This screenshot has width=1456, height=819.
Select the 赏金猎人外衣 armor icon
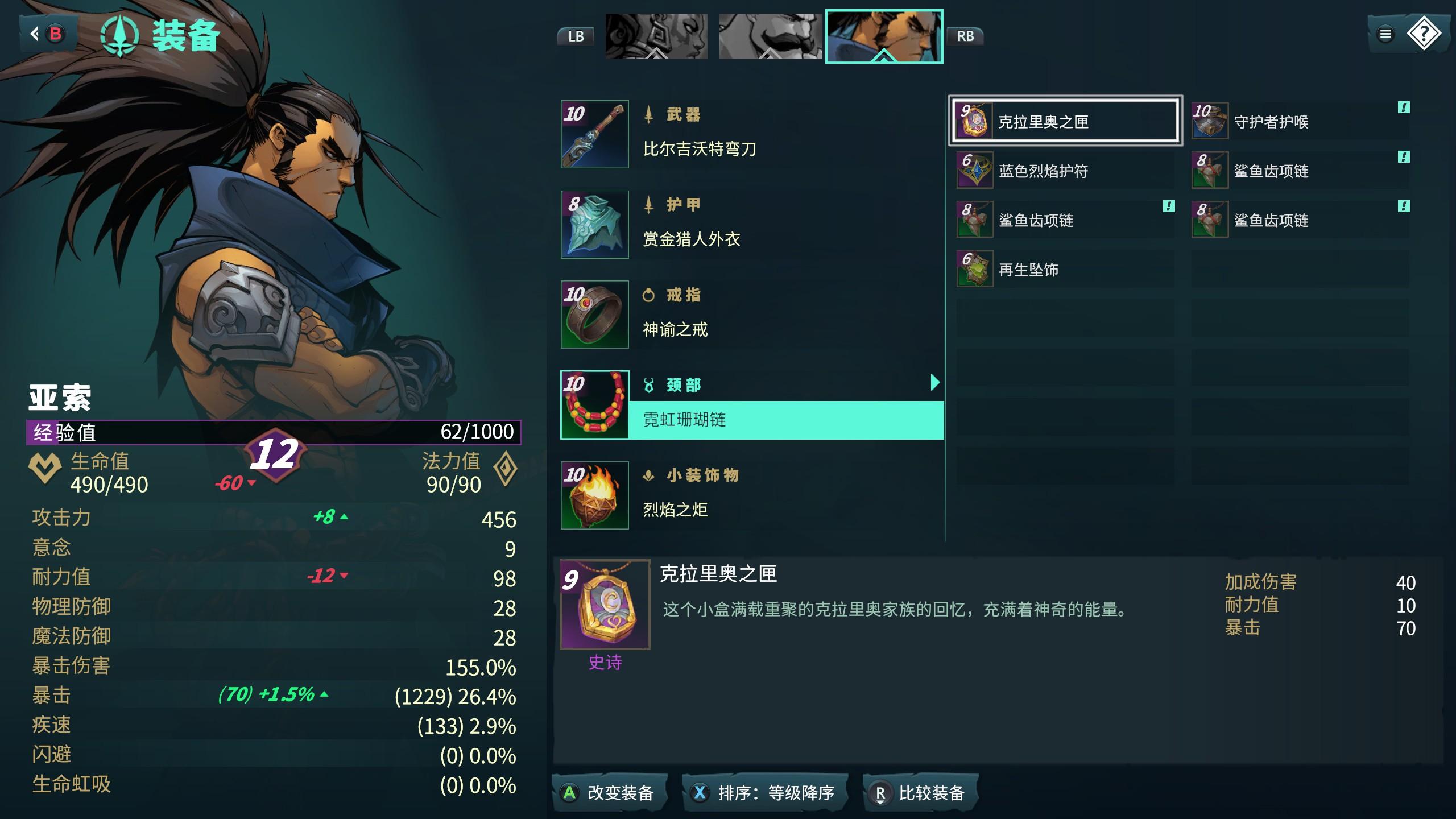(x=594, y=225)
